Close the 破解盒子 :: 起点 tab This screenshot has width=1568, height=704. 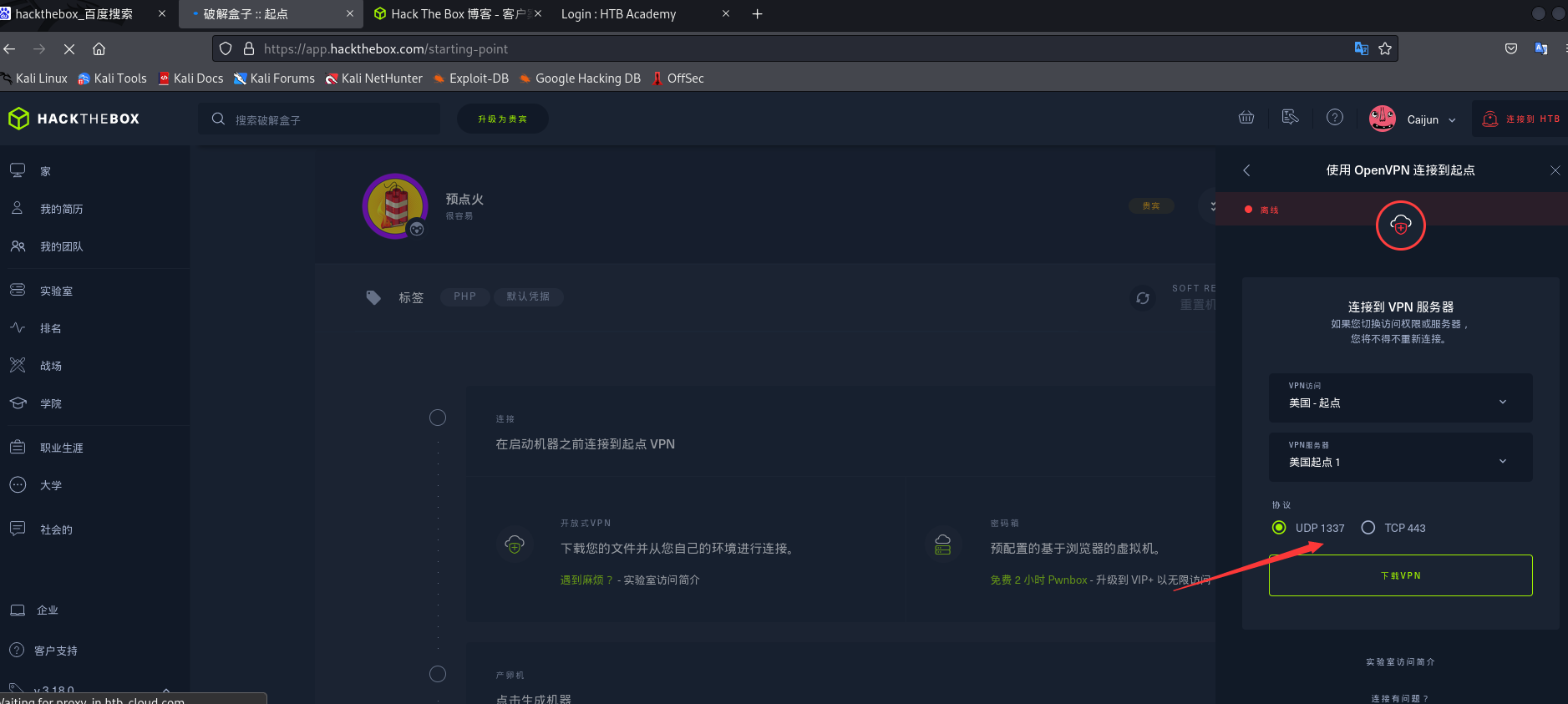(x=349, y=14)
